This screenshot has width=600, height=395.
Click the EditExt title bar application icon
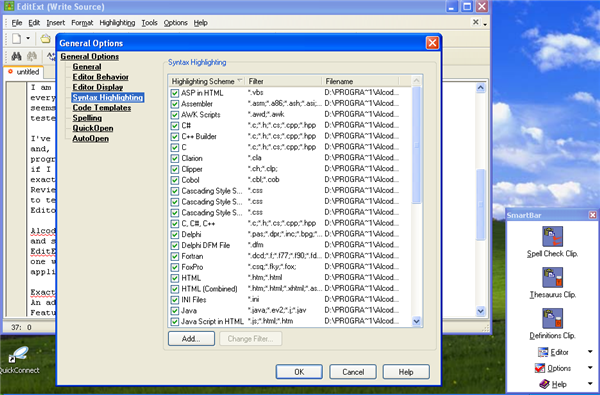click(9, 7)
